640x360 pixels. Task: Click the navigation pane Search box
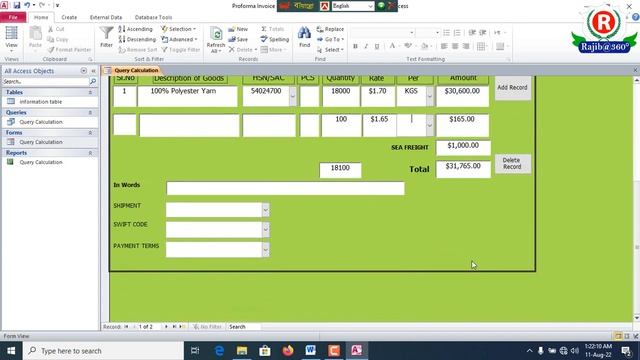click(x=45, y=82)
